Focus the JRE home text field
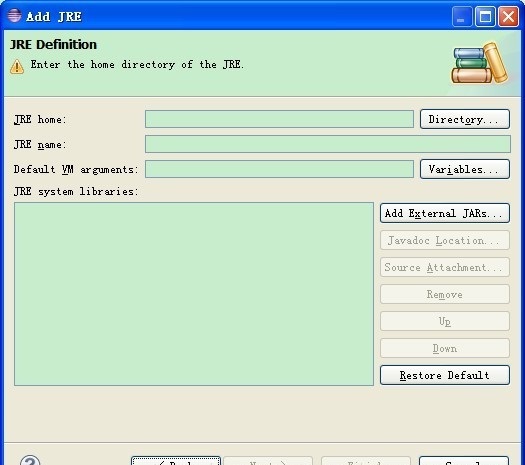The height and width of the screenshot is (465, 525). point(279,119)
